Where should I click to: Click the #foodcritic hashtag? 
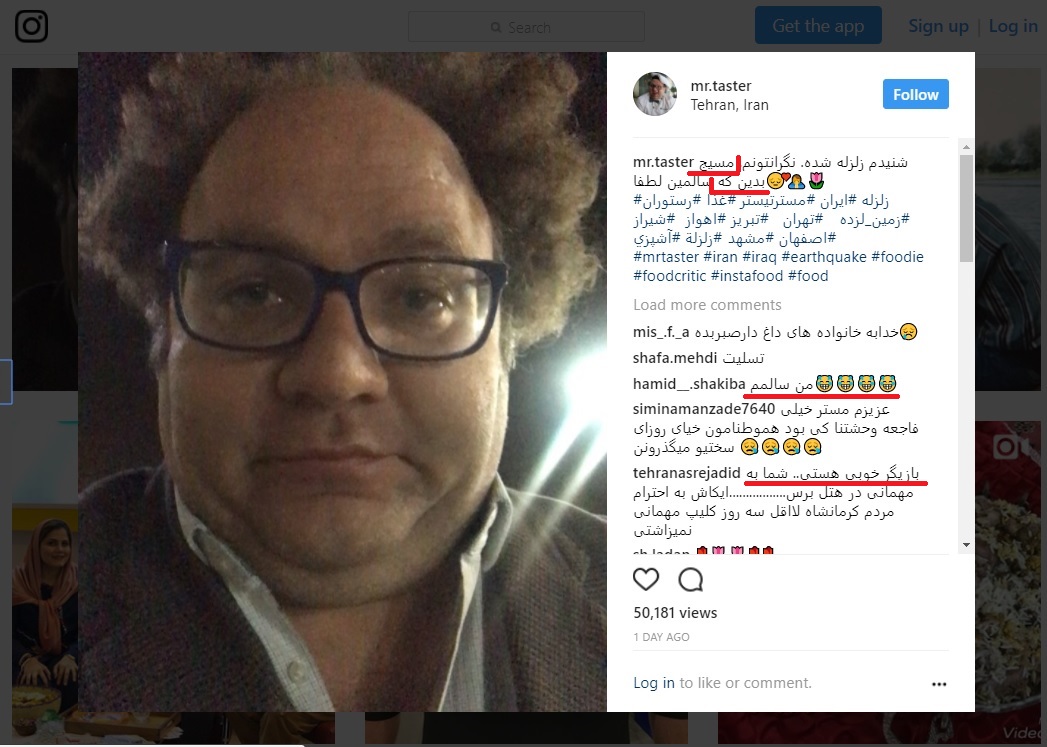click(x=670, y=276)
